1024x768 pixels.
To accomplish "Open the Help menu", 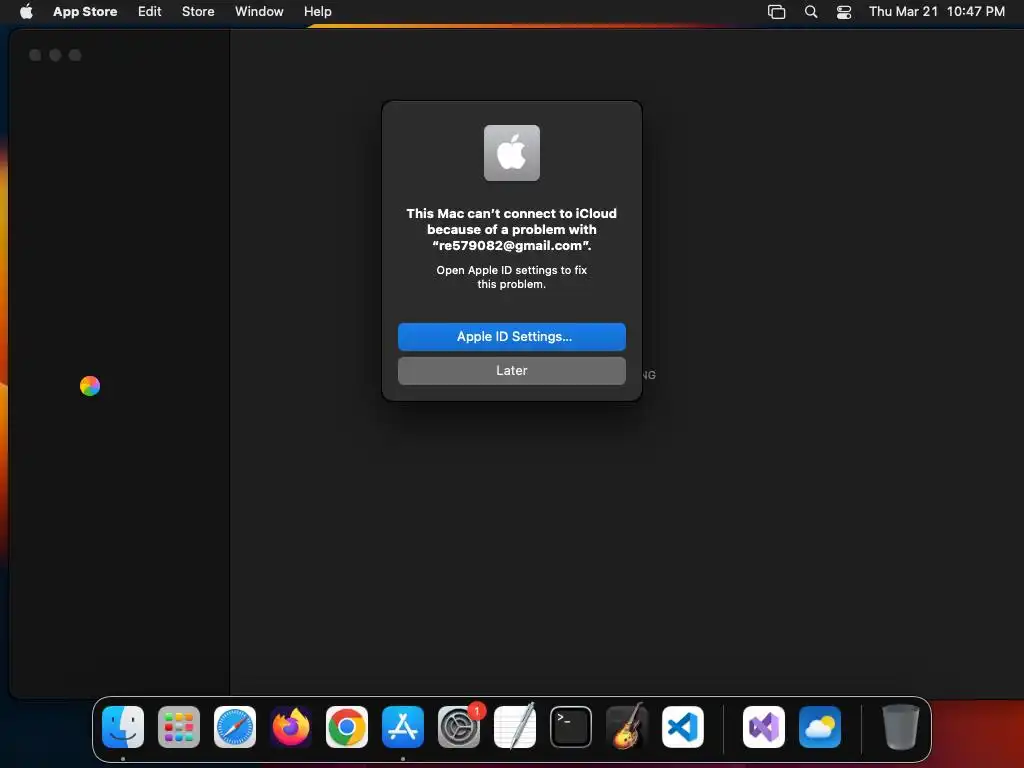I will [x=317, y=11].
